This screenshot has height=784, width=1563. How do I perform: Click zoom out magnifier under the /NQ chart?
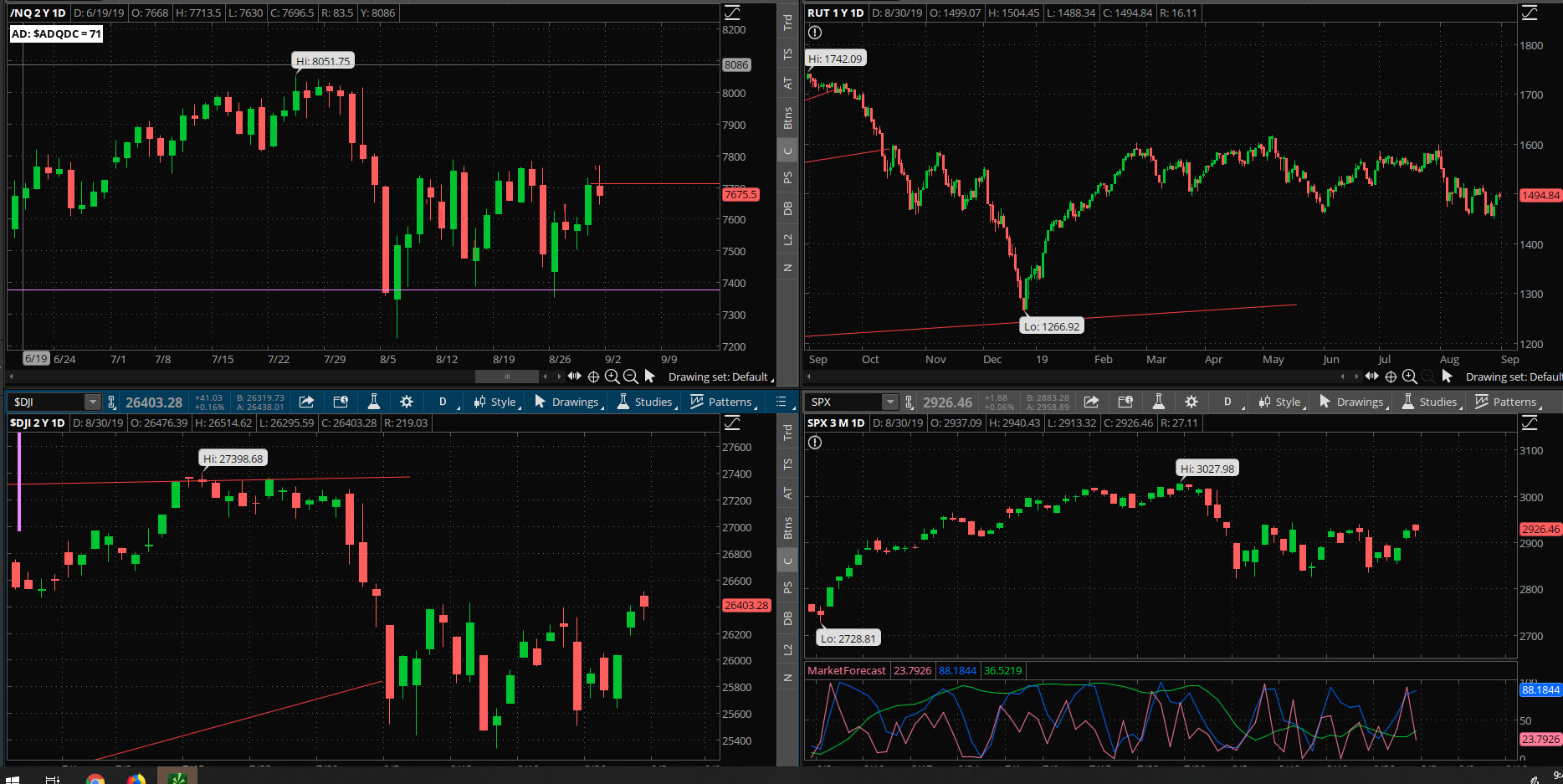[x=631, y=377]
